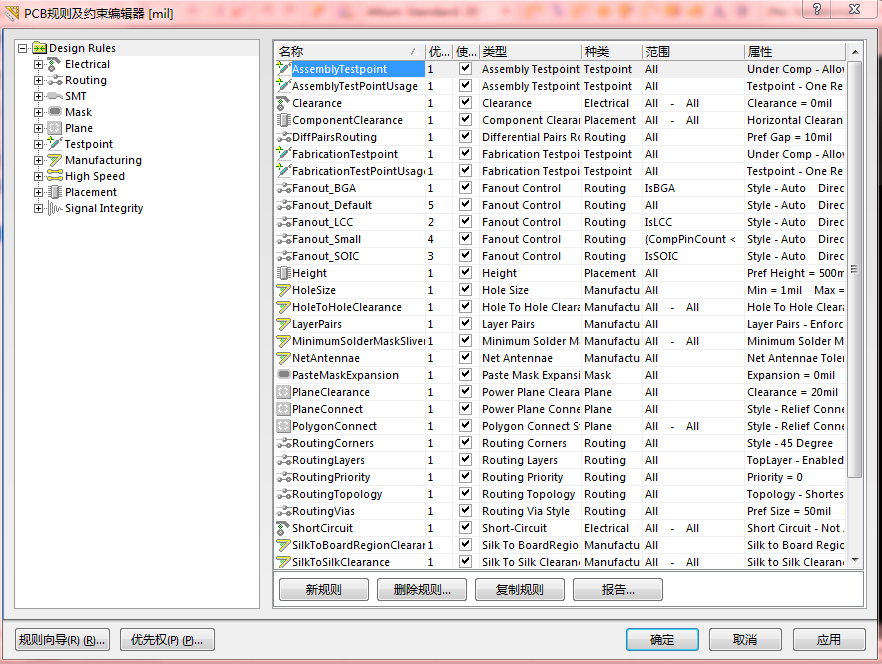Click the Signal Integrity category icon
This screenshot has width=882, height=664.
click(54, 208)
